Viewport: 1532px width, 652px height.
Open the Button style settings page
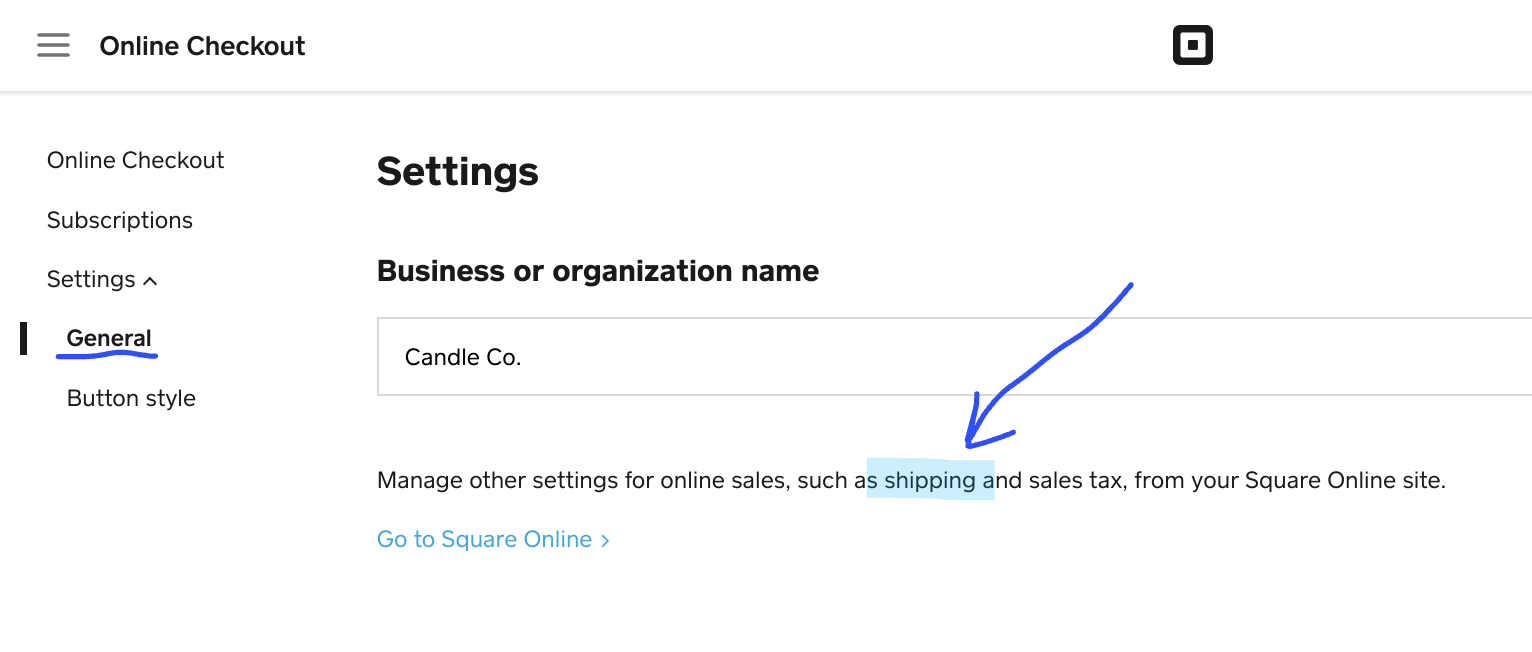131,398
